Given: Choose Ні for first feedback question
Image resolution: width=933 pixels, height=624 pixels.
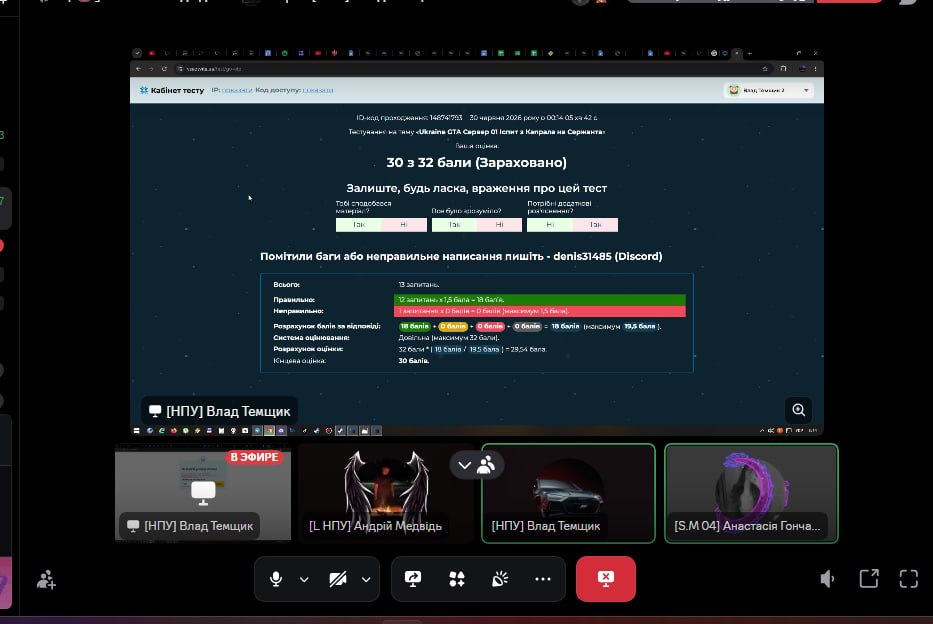Looking at the screenshot, I should [x=404, y=225].
